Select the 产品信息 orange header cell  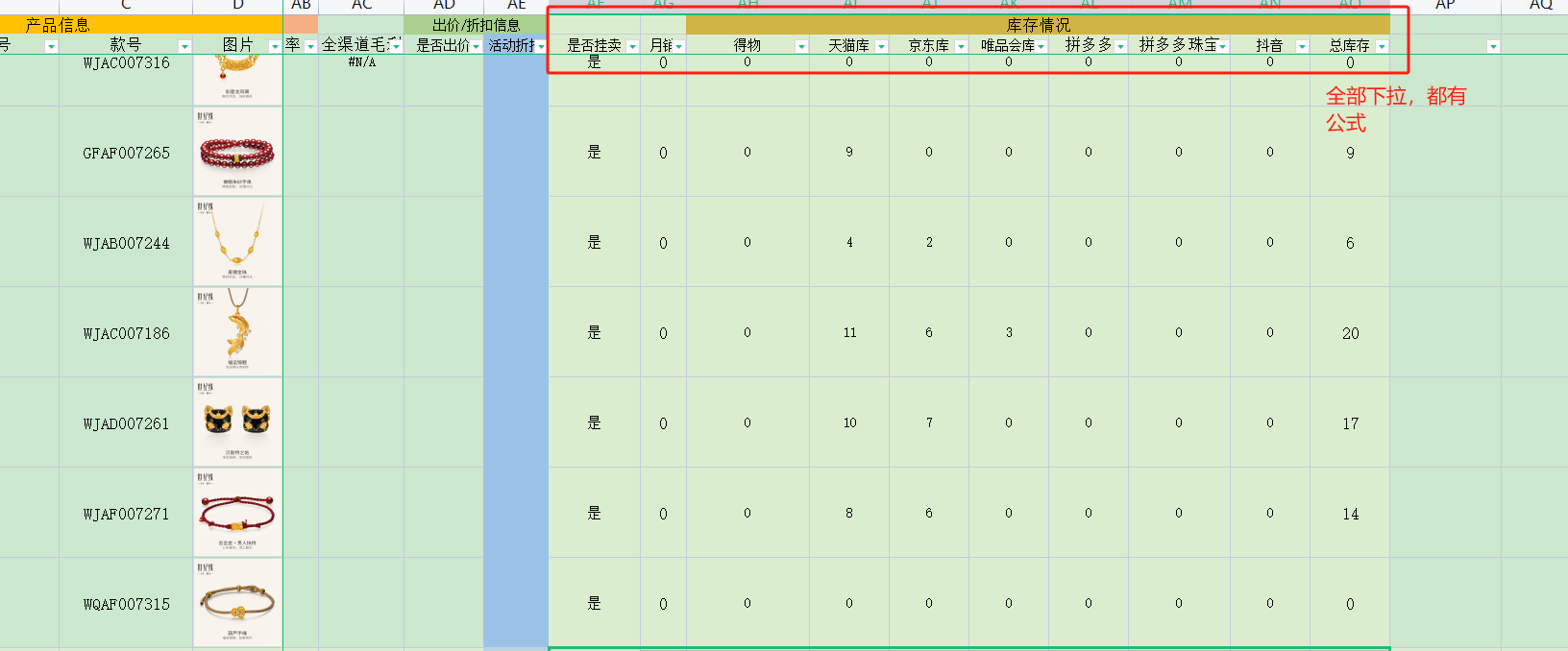coord(58,25)
